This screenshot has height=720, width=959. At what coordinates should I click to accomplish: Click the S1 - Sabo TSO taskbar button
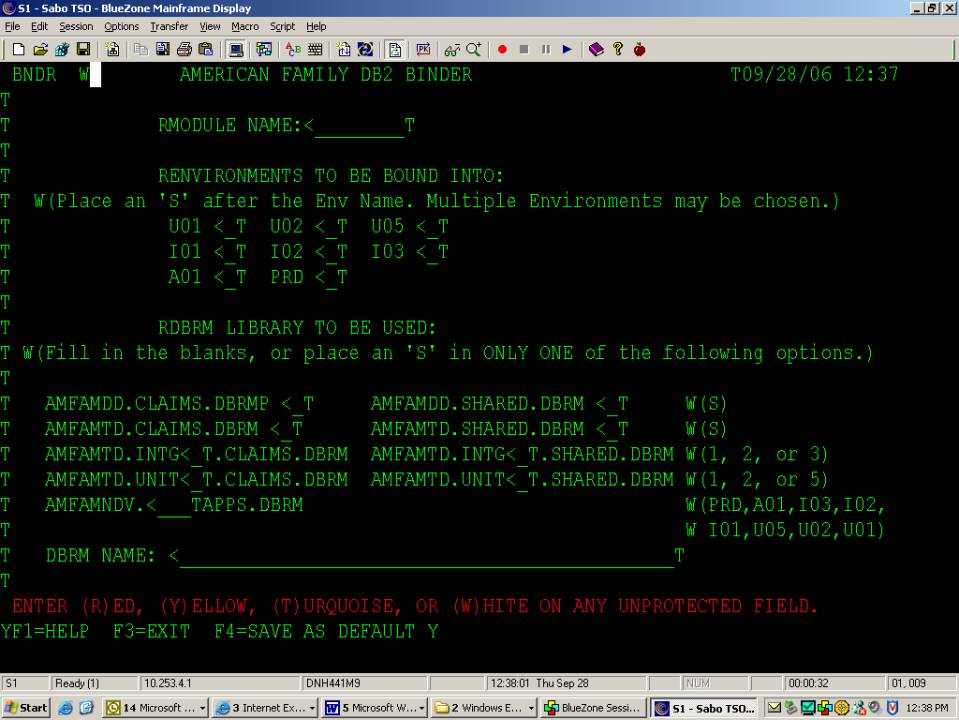[x=703, y=708]
